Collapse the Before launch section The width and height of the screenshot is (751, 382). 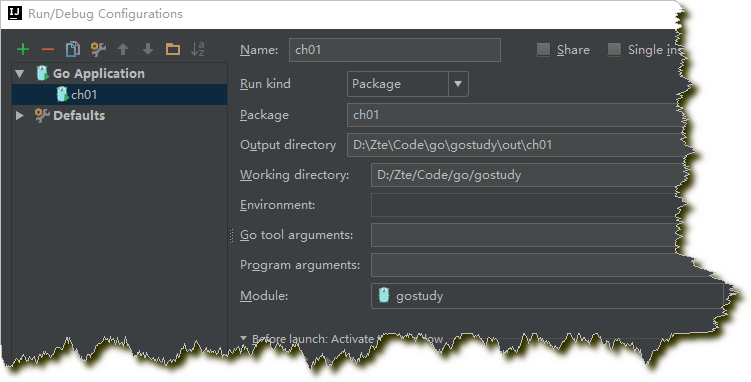[x=243, y=338]
